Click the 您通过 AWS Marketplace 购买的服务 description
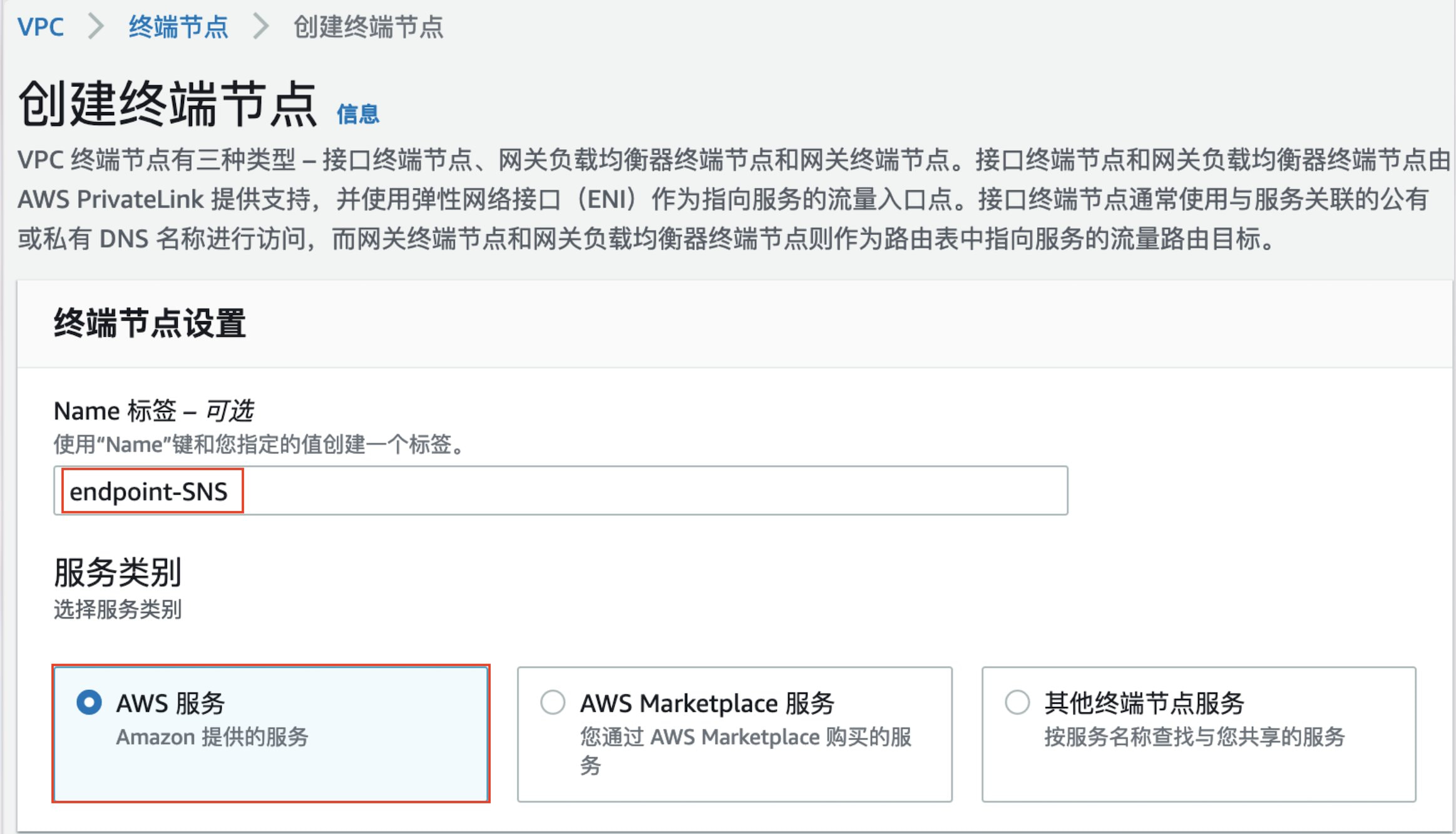The width and height of the screenshot is (1456, 834). (x=746, y=751)
